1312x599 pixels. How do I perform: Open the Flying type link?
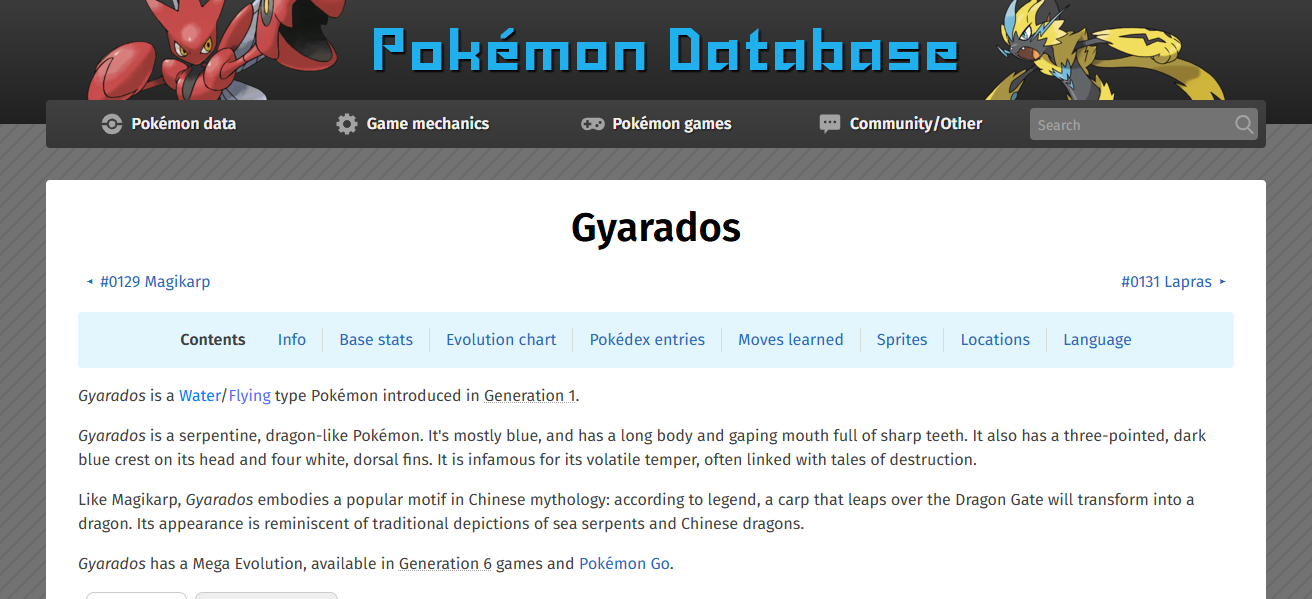[x=250, y=396]
